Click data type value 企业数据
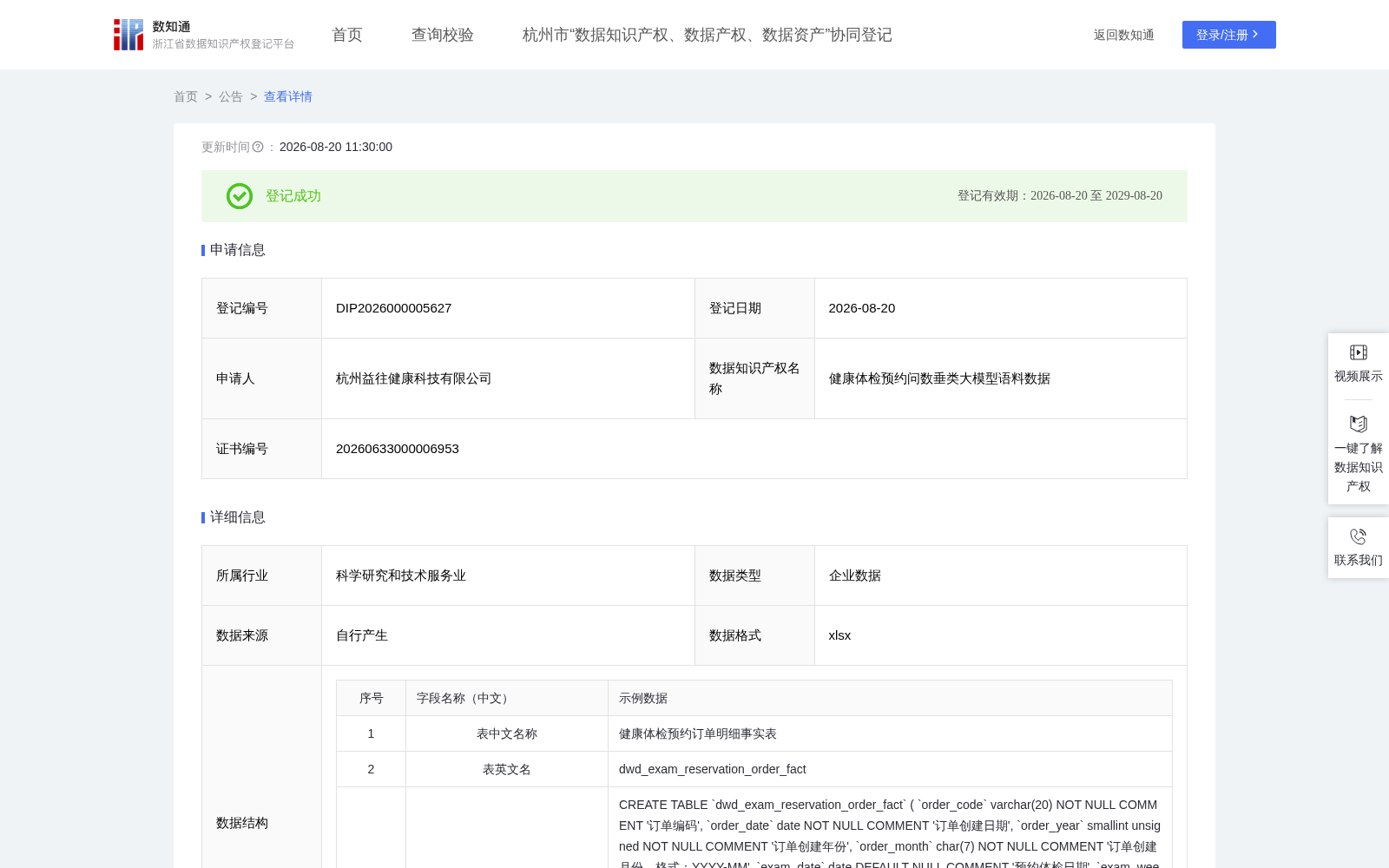This screenshot has width=1389, height=868. click(855, 575)
